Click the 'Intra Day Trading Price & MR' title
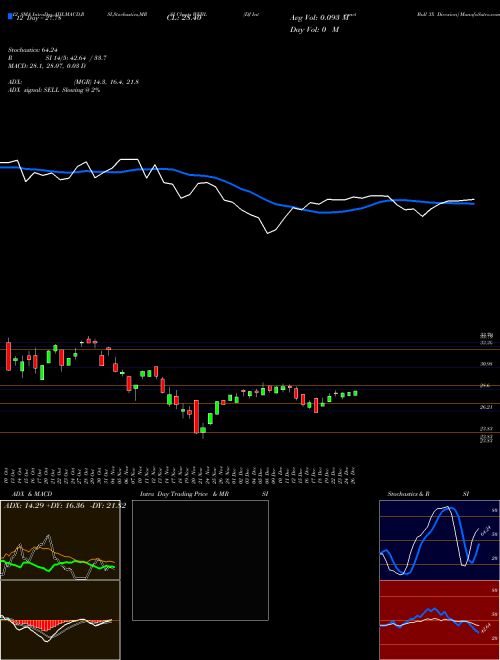Viewport: 500px width, 660px height. click(184, 494)
